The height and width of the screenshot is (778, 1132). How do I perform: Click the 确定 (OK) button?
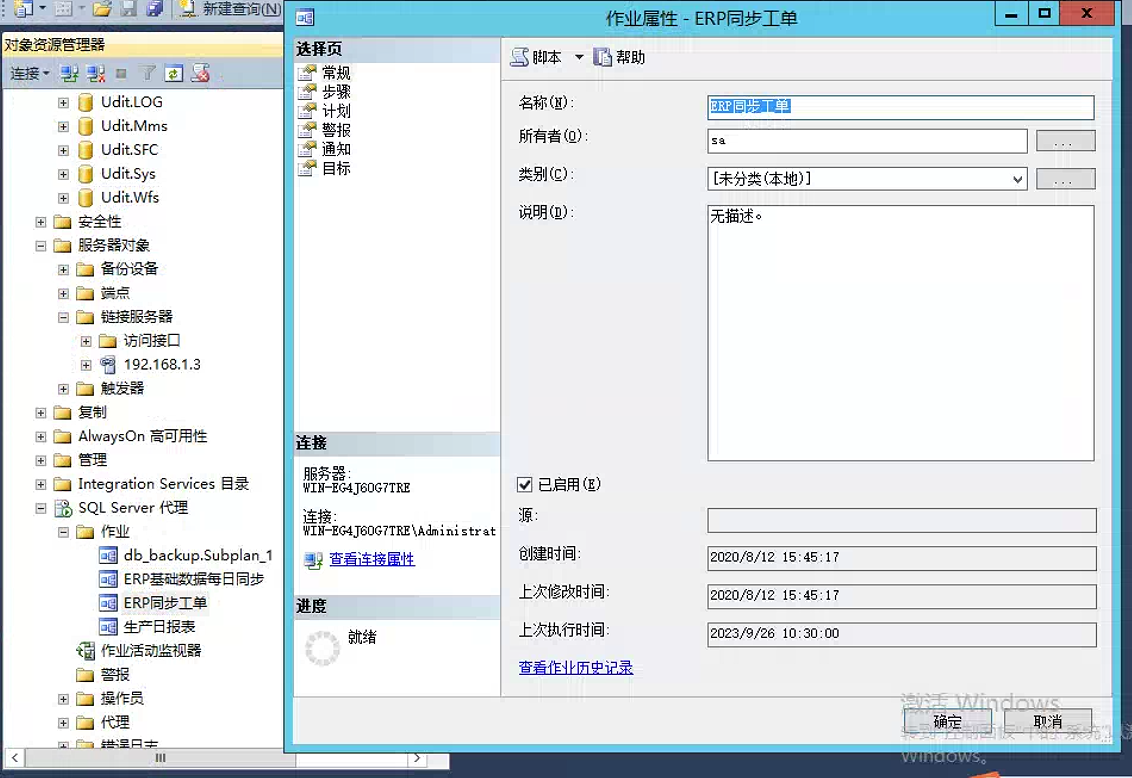click(x=947, y=721)
